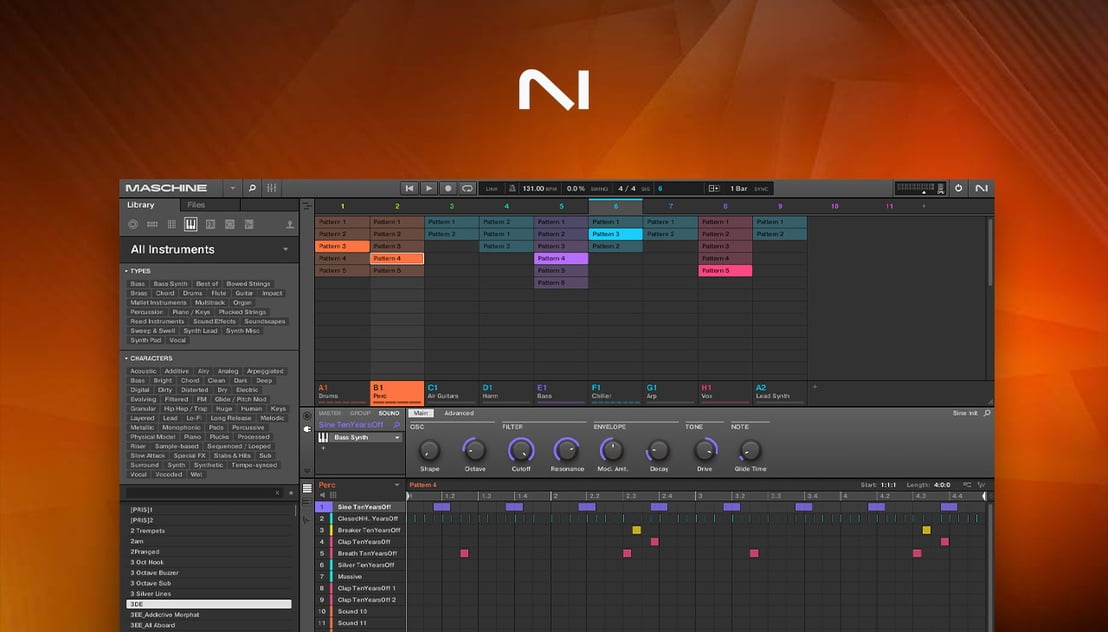
Task: Click the magnifier beside Sine TenYearsOff
Action: (x=396, y=425)
